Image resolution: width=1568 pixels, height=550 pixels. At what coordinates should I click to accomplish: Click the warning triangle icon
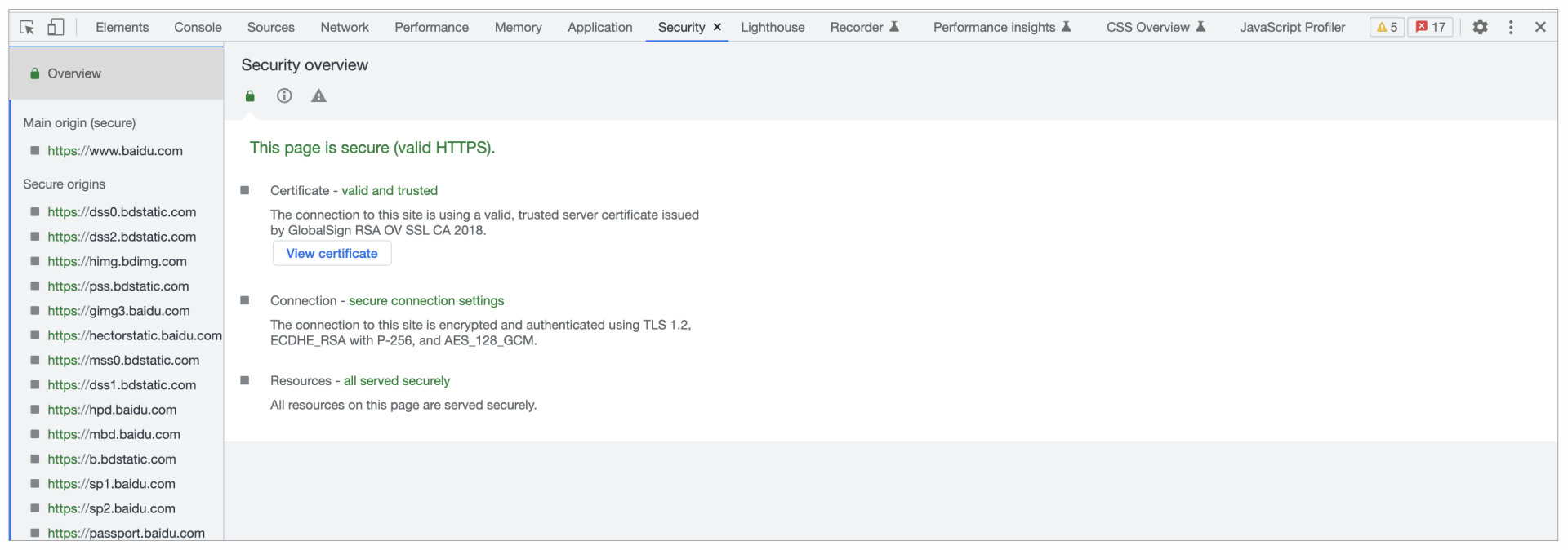coord(318,96)
